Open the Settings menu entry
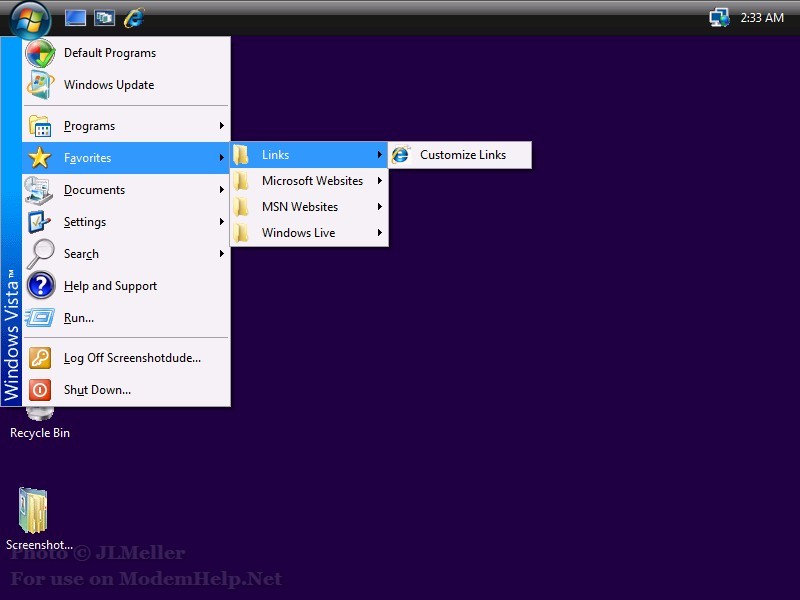 126,222
